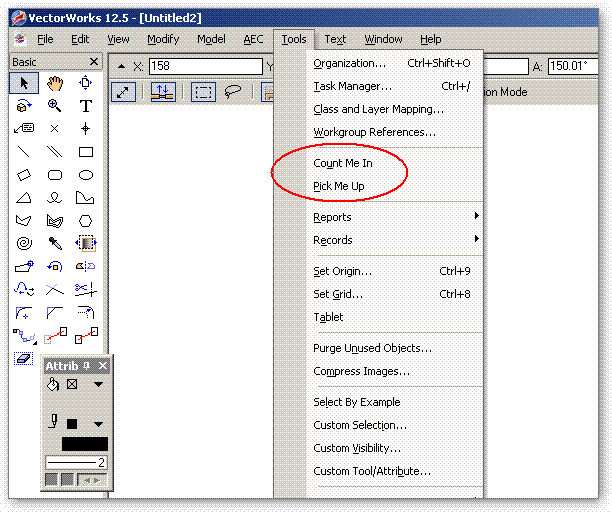
Task: Select the Eraser tool
Action: [24, 358]
